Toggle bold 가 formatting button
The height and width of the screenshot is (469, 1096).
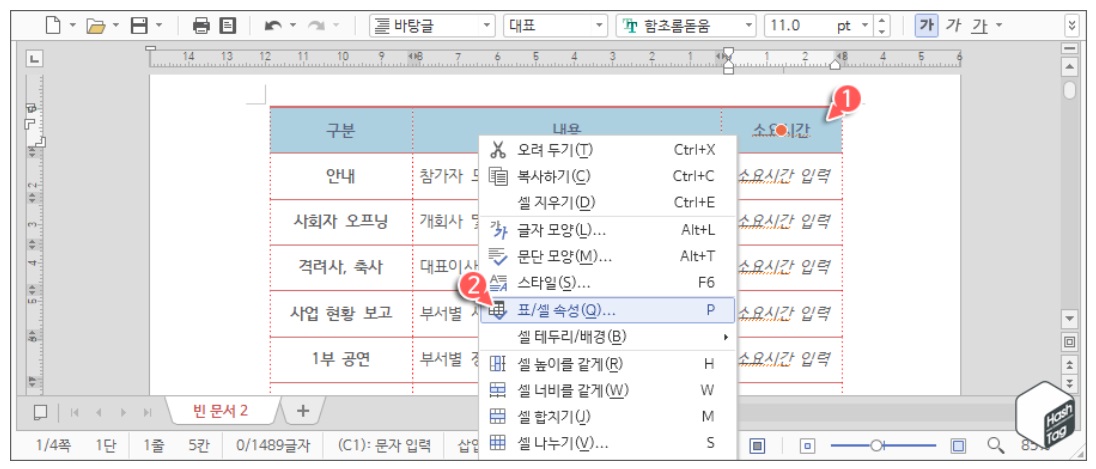926,26
